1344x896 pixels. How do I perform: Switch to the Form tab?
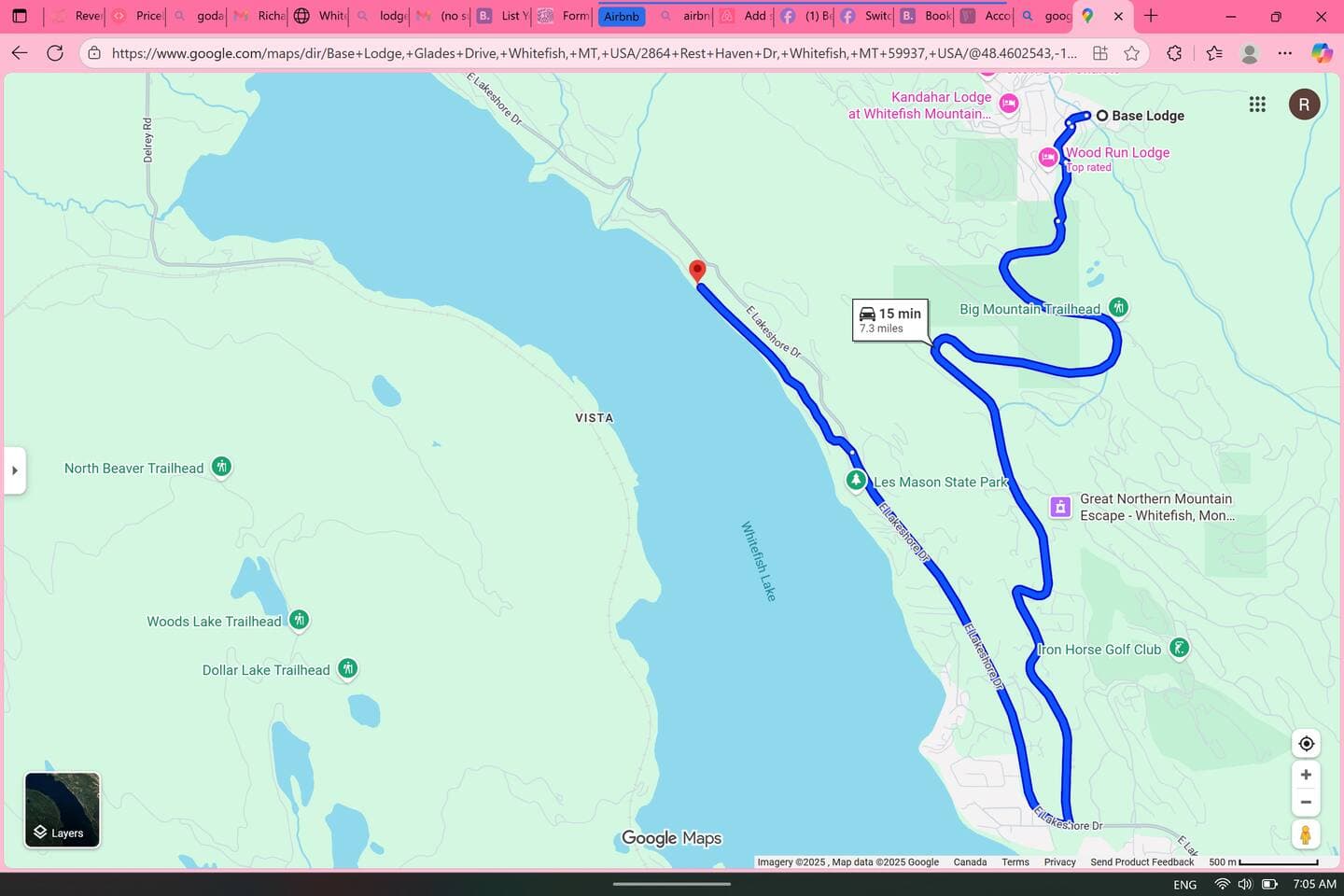(564, 16)
